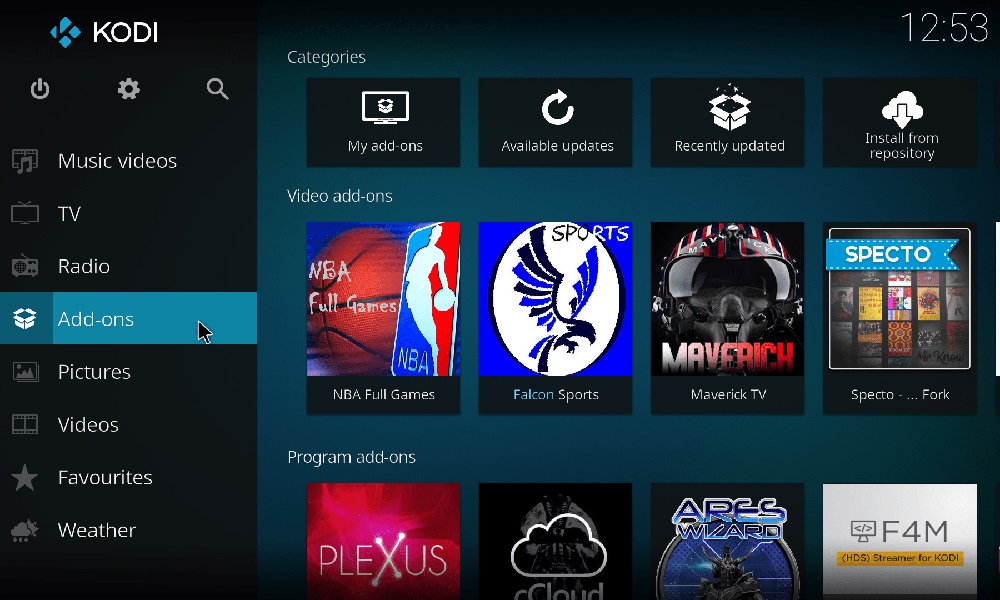1000x600 pixels.
Task: Launch the F4M Streamer program add-on
Action: [900, 541]
